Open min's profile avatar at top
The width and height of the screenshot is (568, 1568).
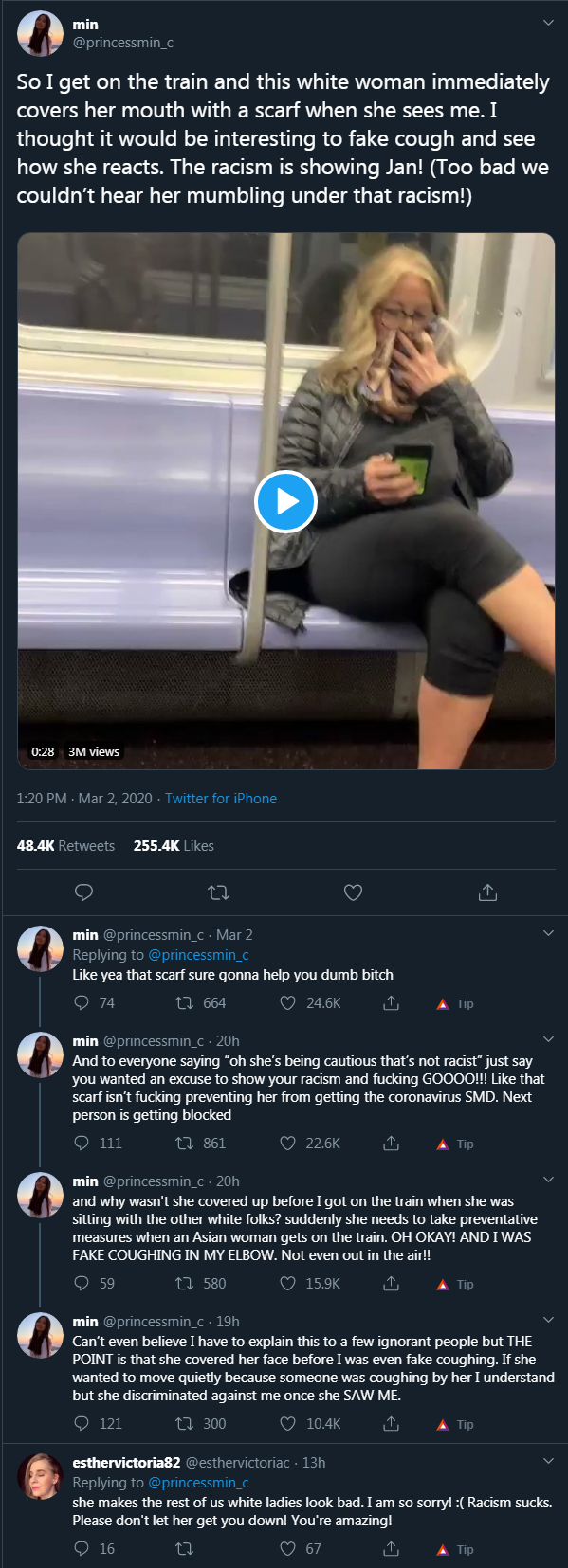(x=40, y=34)
